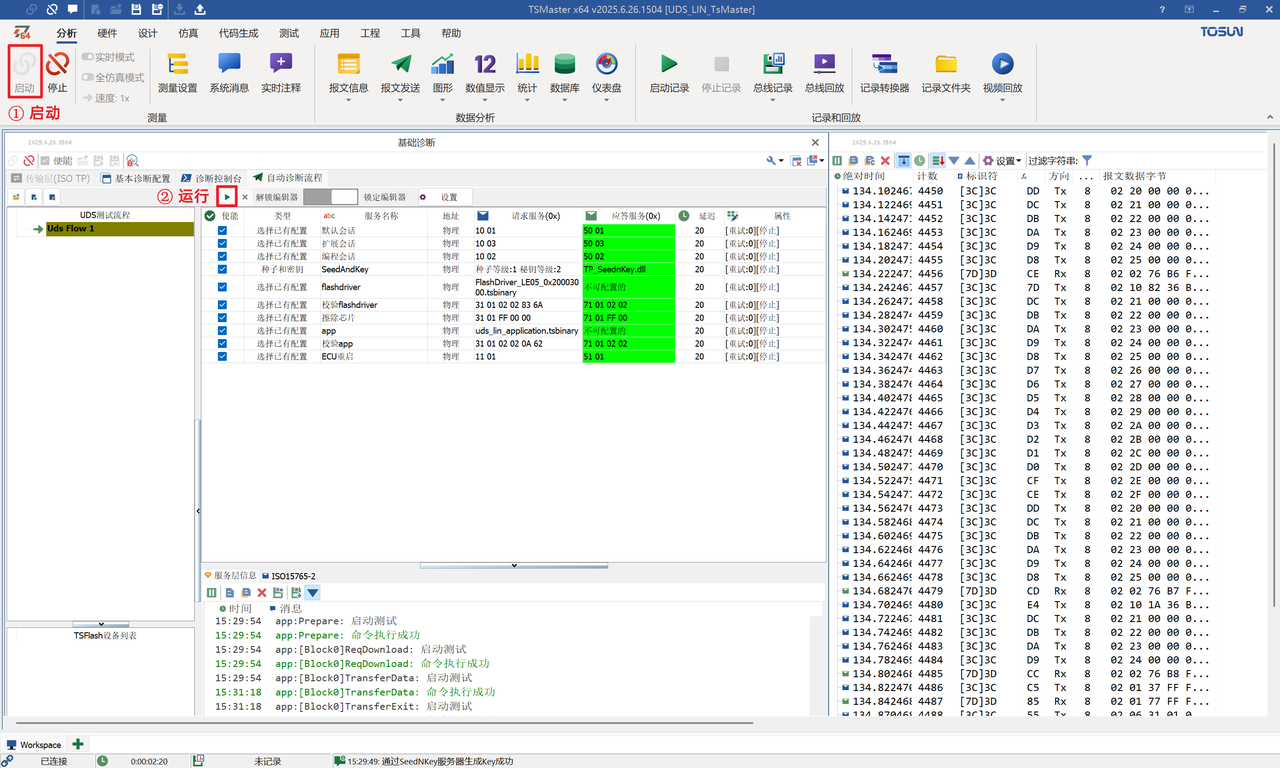Viewport: 1280px width, 768px height.
Task: Select Uds Flow 1 in the tree
Action: pos(70,229)
